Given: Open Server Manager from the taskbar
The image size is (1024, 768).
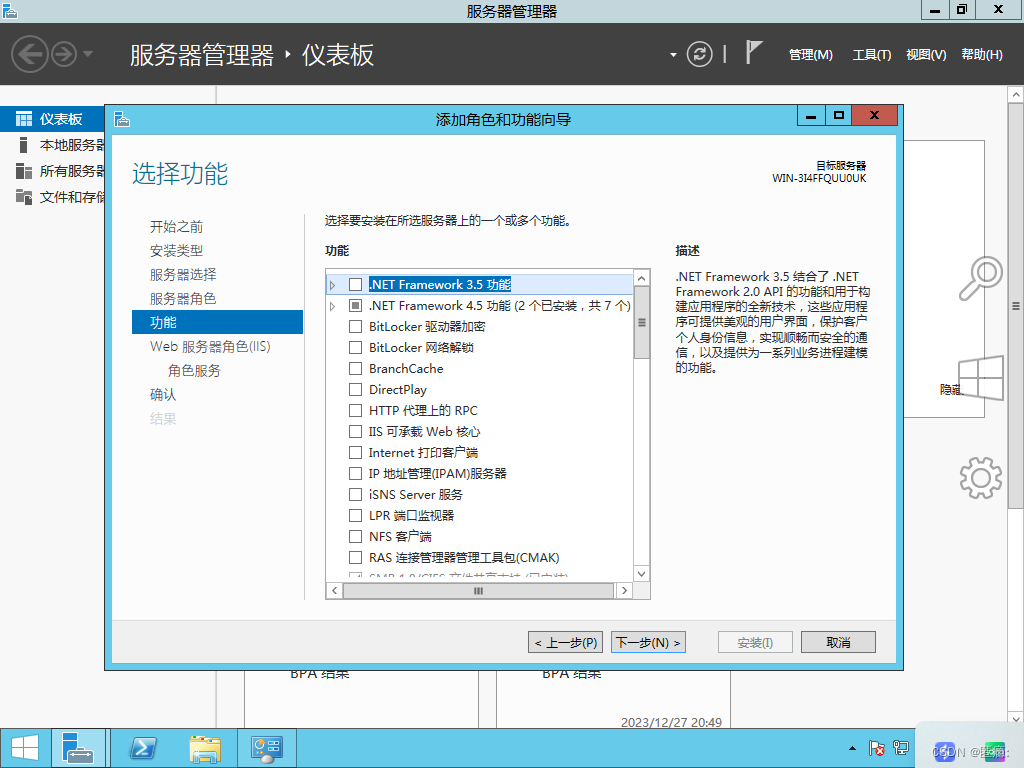Looking at the screenshot, I should 78,748.
